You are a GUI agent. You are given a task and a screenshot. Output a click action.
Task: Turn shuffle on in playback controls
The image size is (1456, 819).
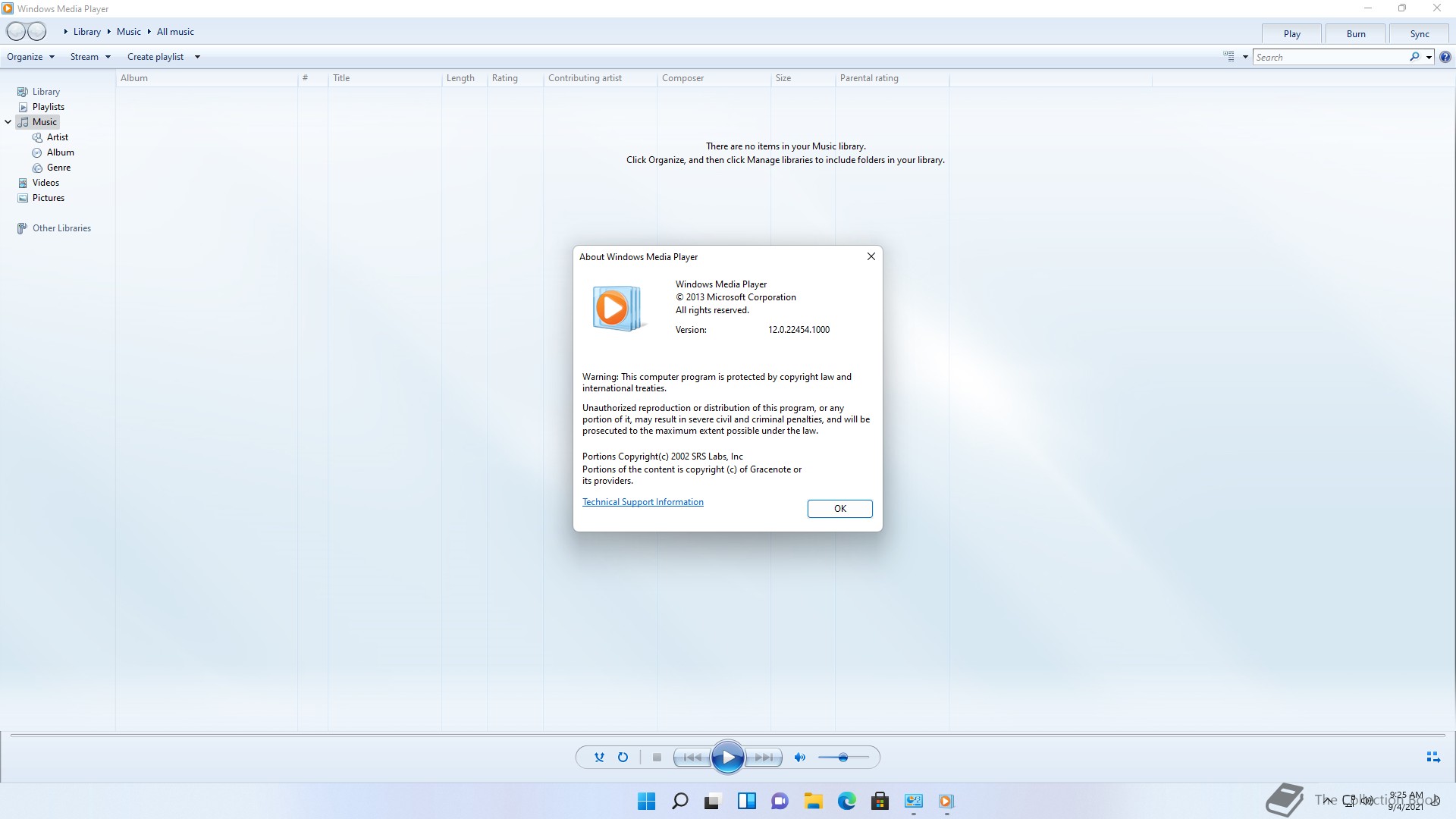[599, 757]
